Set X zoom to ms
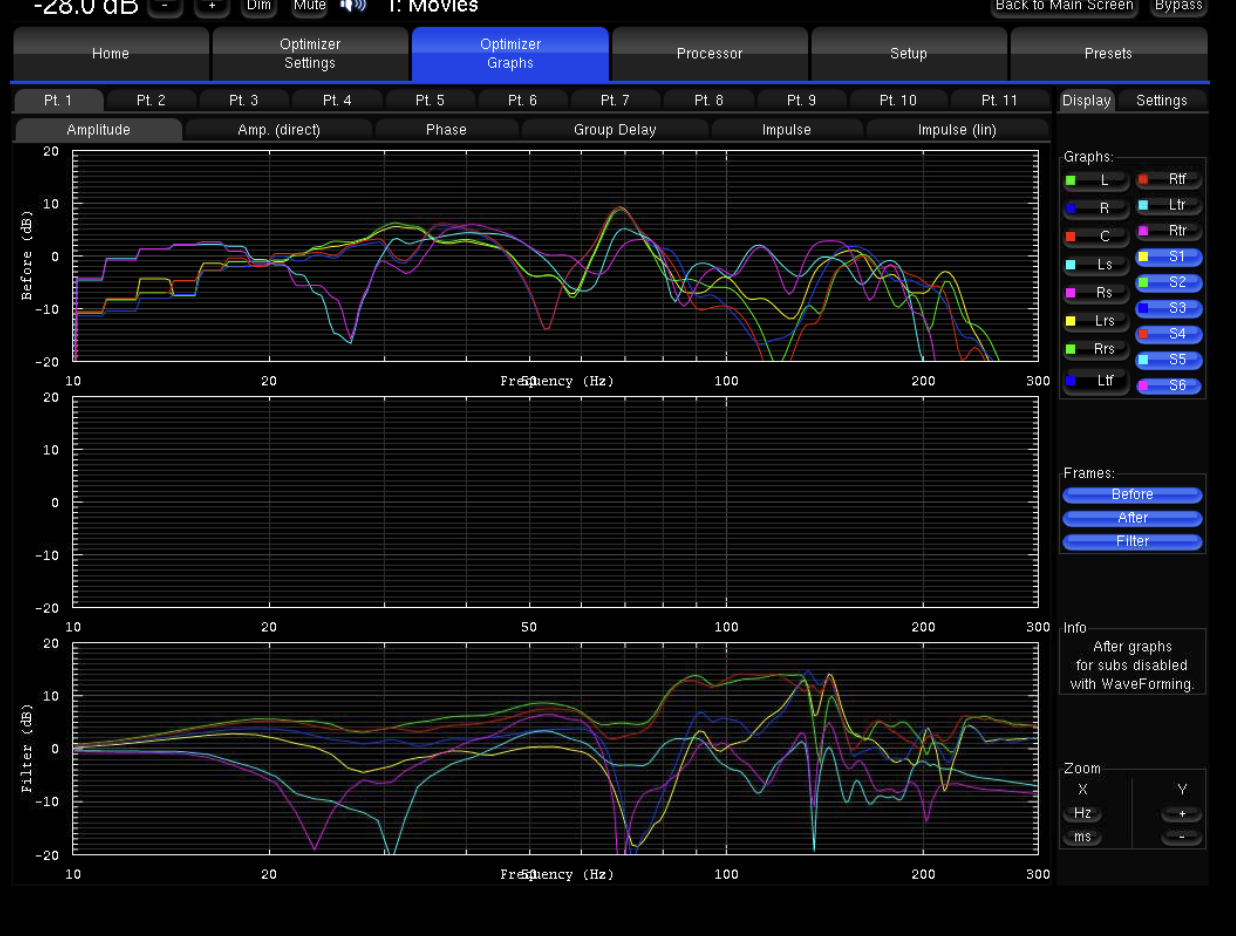This screenshot has width=1236, height=936. [1082, 837]
